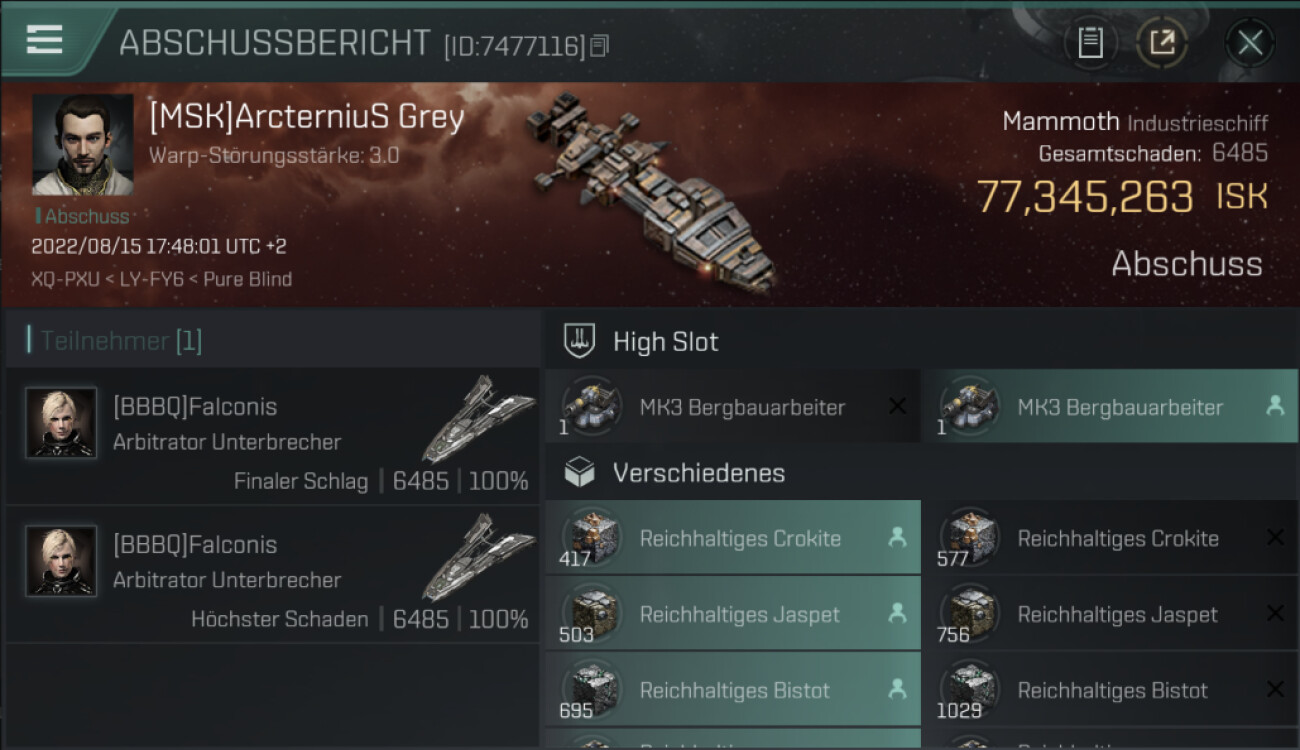Close the Abschussbericht window
This screenshot has height=750, width=1300.
1249,42
